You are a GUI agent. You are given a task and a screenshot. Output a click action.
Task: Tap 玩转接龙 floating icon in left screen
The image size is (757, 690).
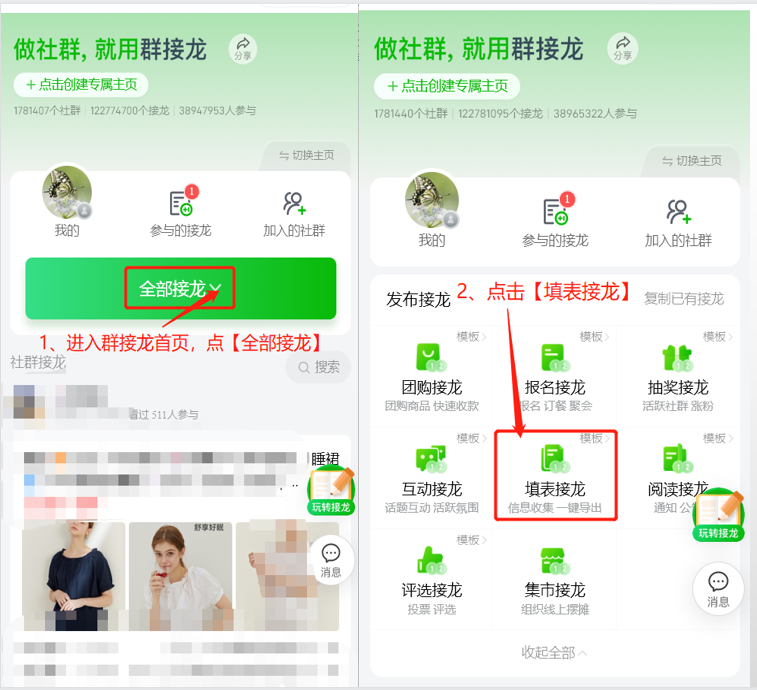[331, 490]
